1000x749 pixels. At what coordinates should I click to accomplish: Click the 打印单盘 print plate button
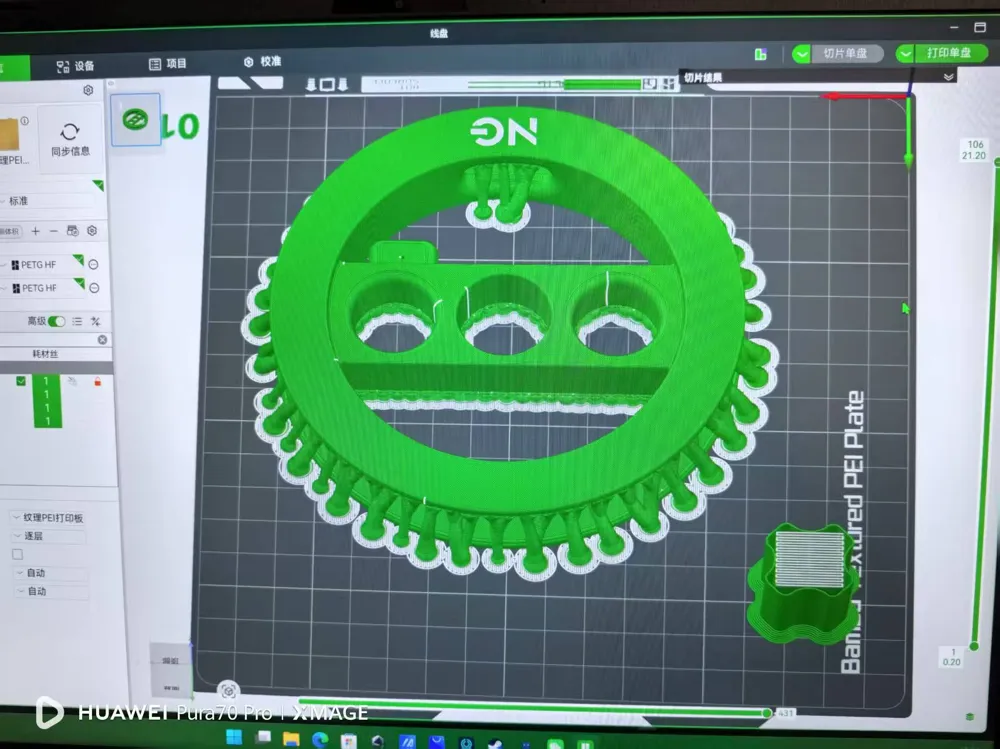950,53
